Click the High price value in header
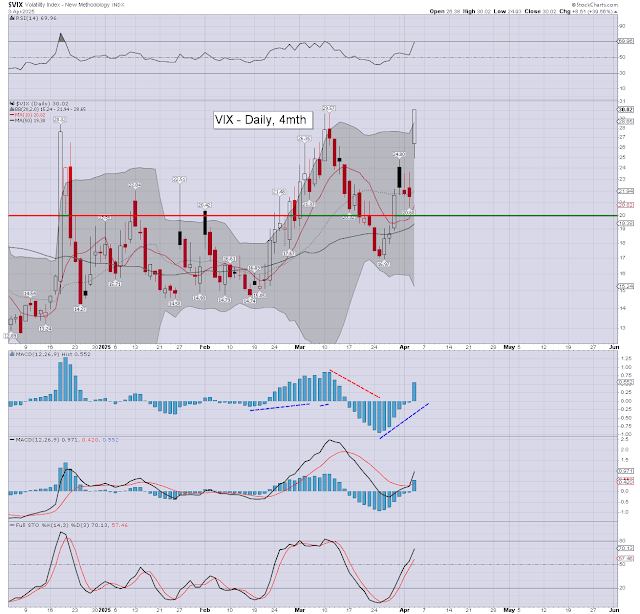The width and height of the screenshot is (640, 614). click(x=484, y=11)
